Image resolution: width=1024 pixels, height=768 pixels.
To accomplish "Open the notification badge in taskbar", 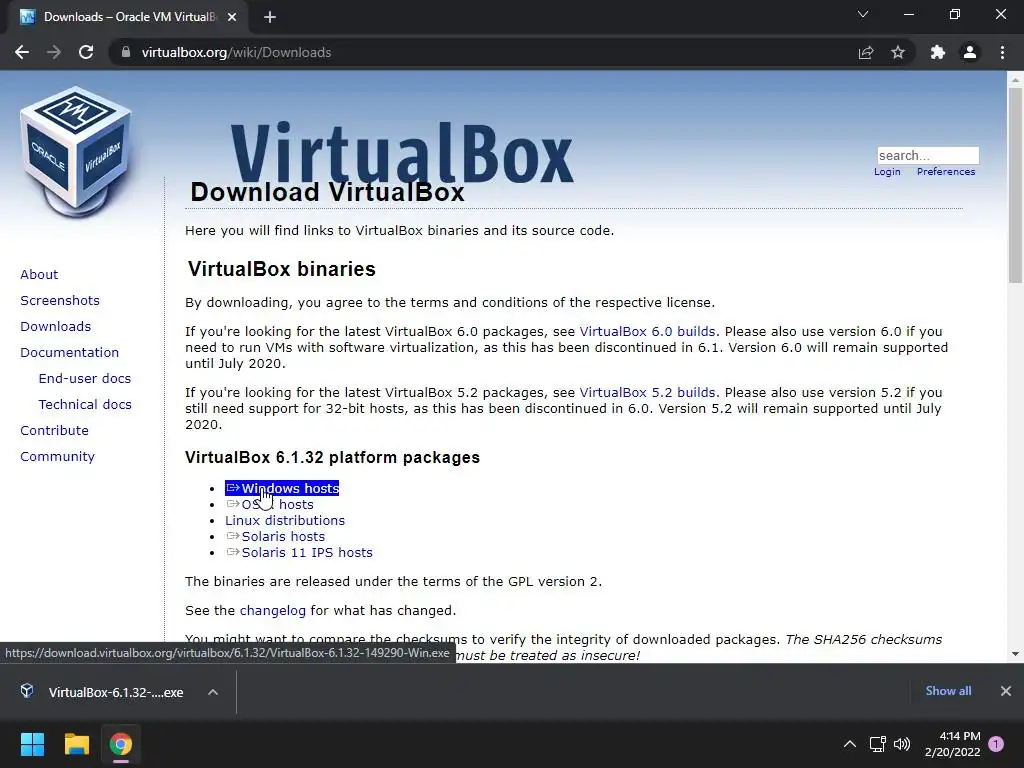I will [x=996, y=744].
